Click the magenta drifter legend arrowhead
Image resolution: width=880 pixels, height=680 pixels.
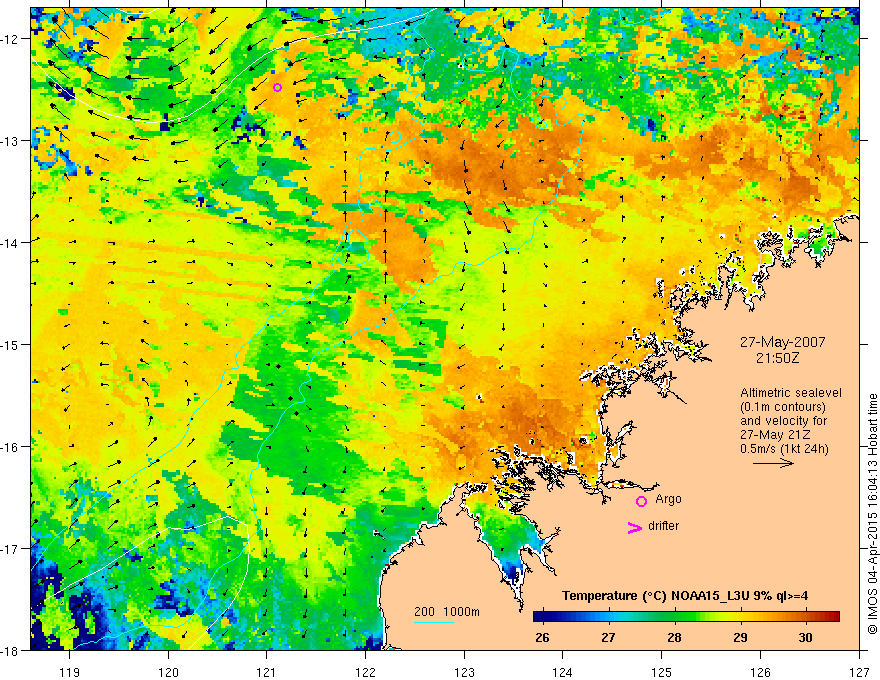click(x=634, y=527)
